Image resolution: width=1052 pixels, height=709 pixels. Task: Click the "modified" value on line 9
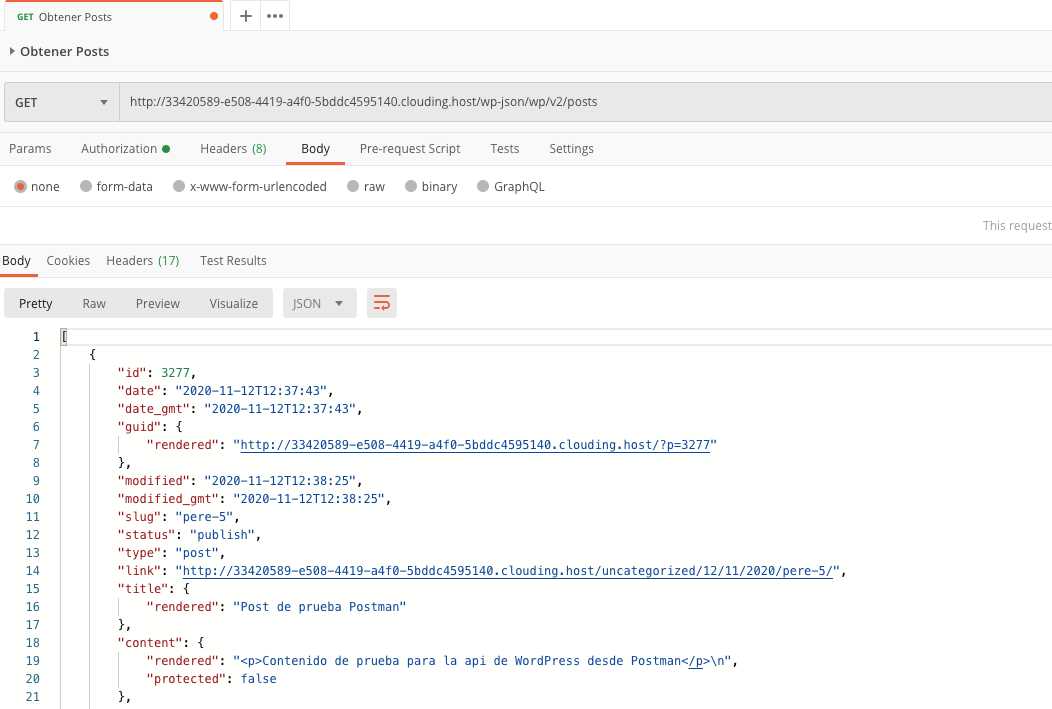click(280, 481)
